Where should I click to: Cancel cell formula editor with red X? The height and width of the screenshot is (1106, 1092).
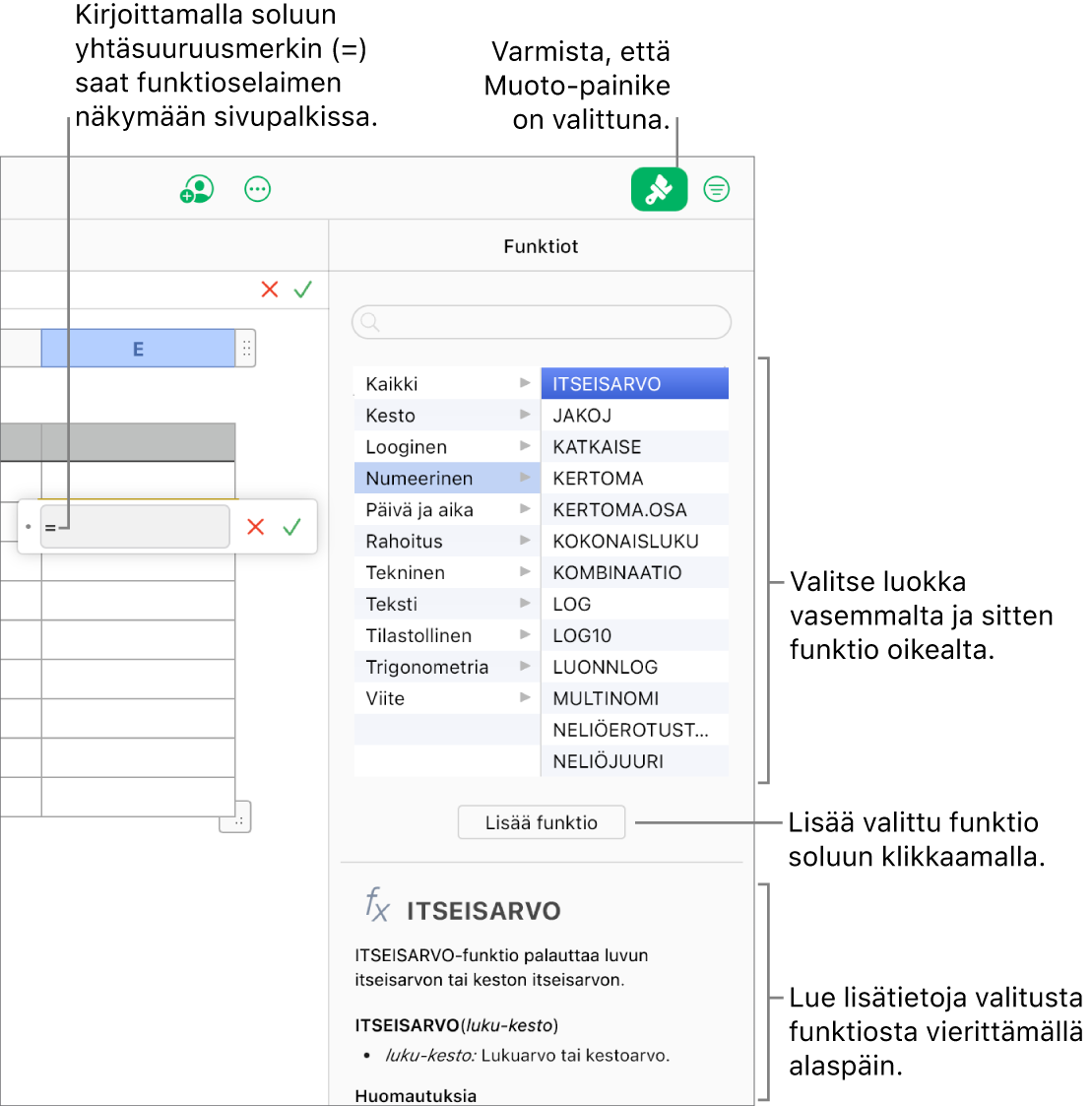[x=255, y=526]
